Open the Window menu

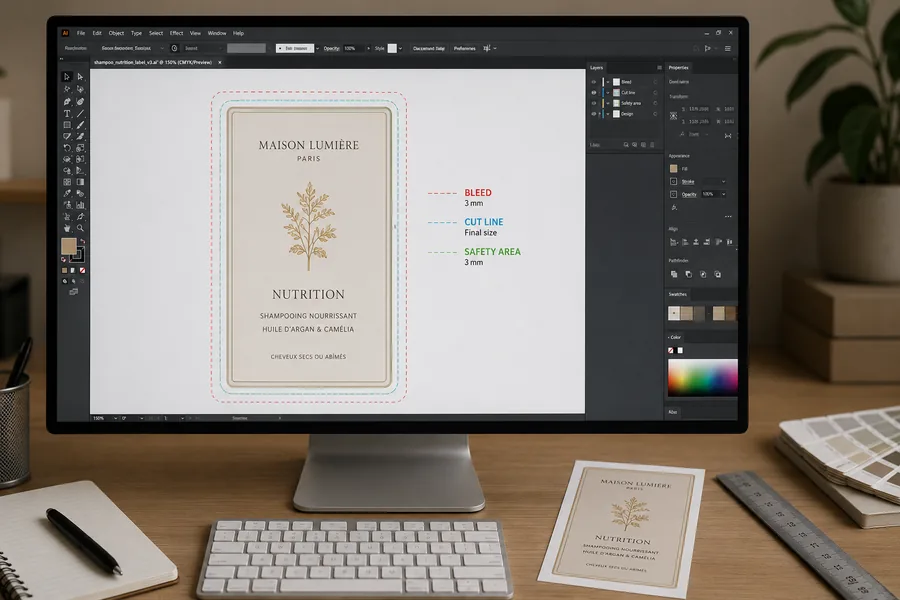(217, 33)
